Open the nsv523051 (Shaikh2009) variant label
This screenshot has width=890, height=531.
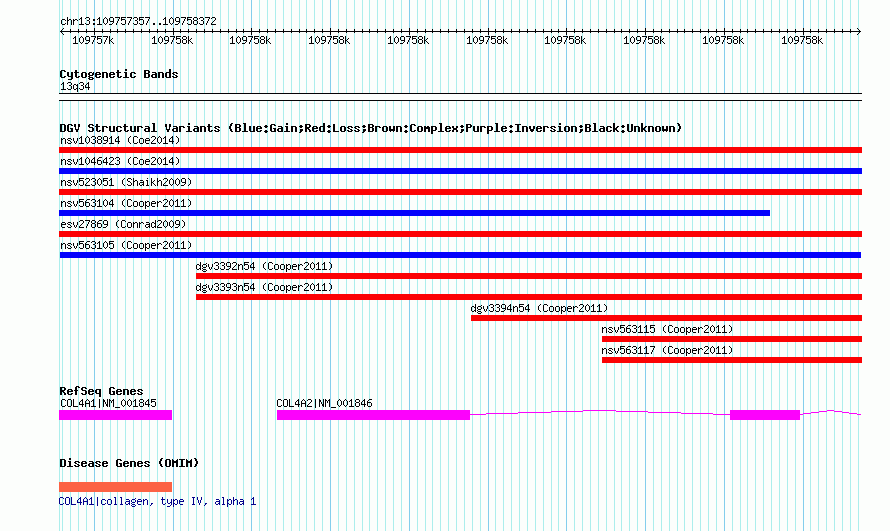click(126, 182)
